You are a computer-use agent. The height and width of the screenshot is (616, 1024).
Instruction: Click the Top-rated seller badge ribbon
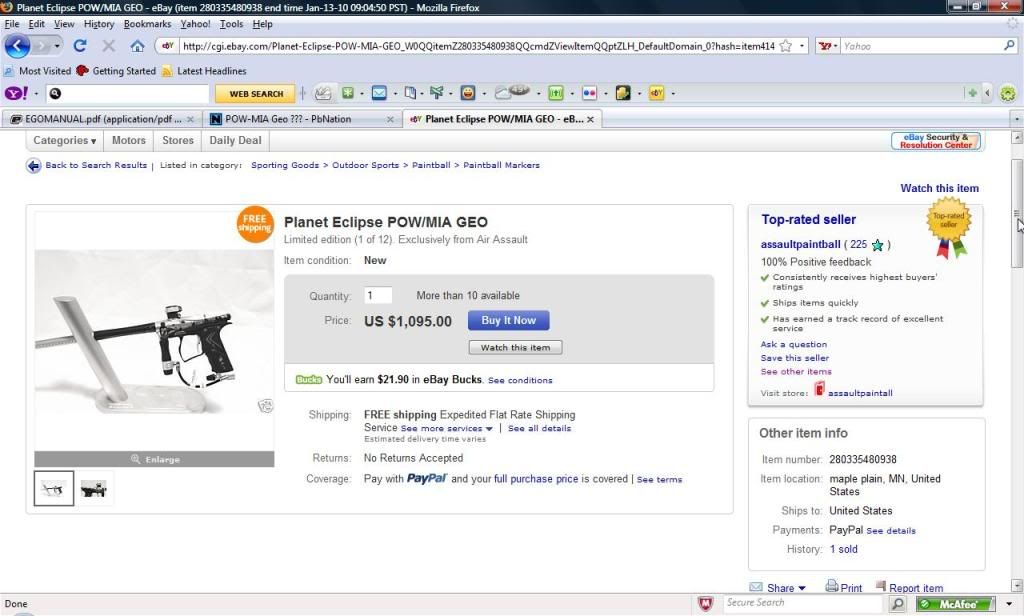[949, 226]
